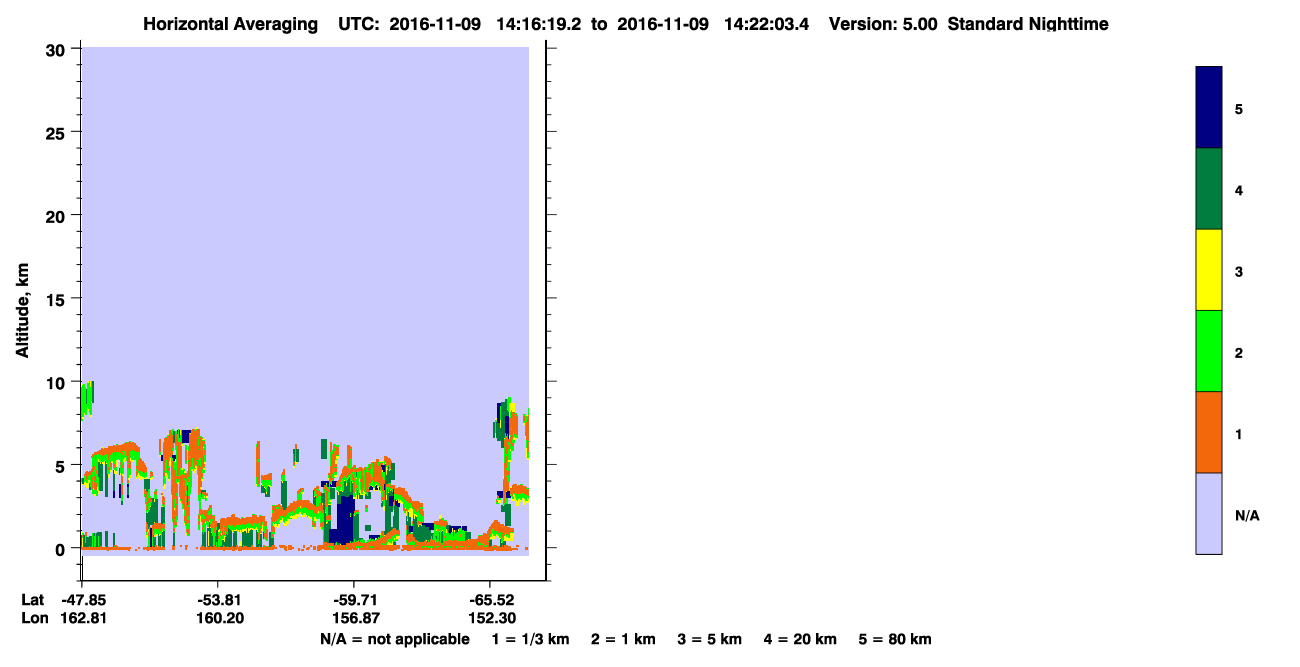
Task: Click the dark green color bar segment labeled 4
Action: [1209, 189]
